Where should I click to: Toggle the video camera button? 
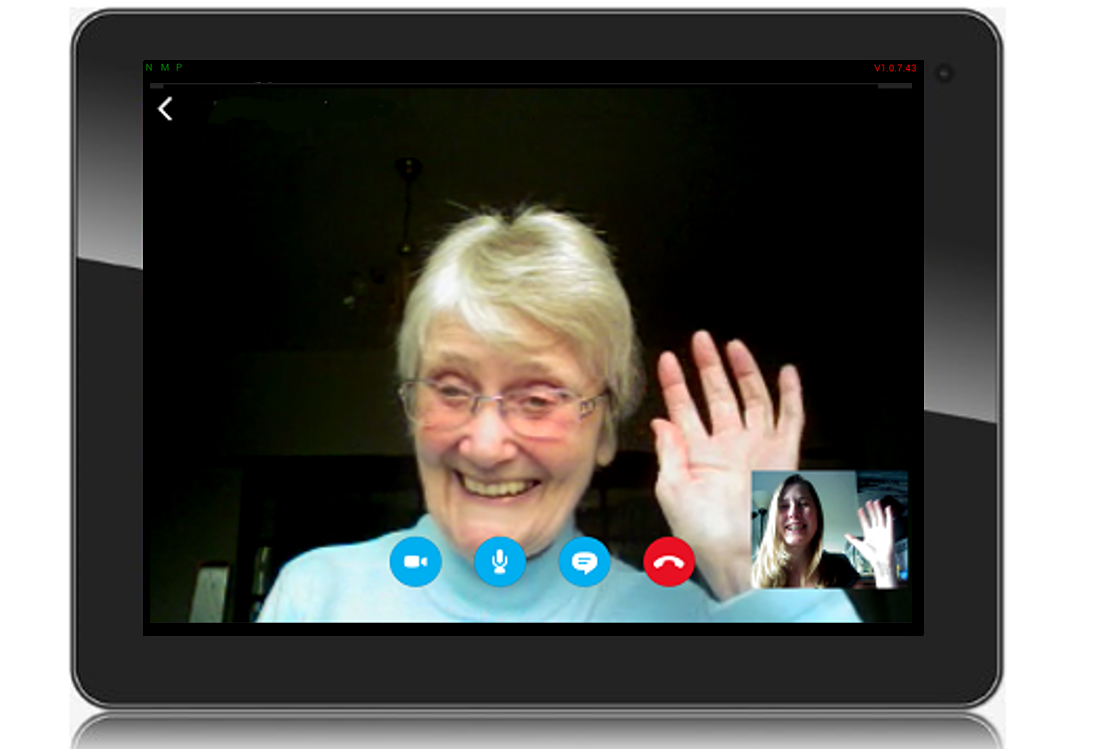(415, 562)
